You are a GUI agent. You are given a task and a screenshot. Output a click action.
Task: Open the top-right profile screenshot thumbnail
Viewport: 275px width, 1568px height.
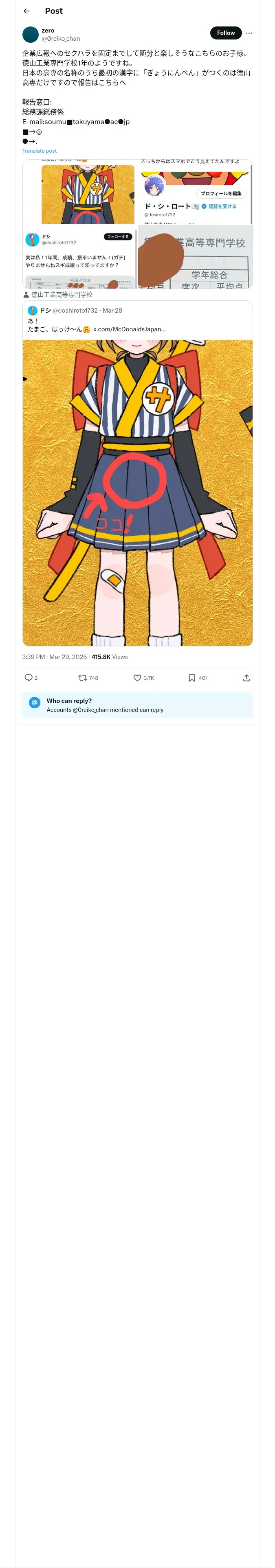[195, 192]
